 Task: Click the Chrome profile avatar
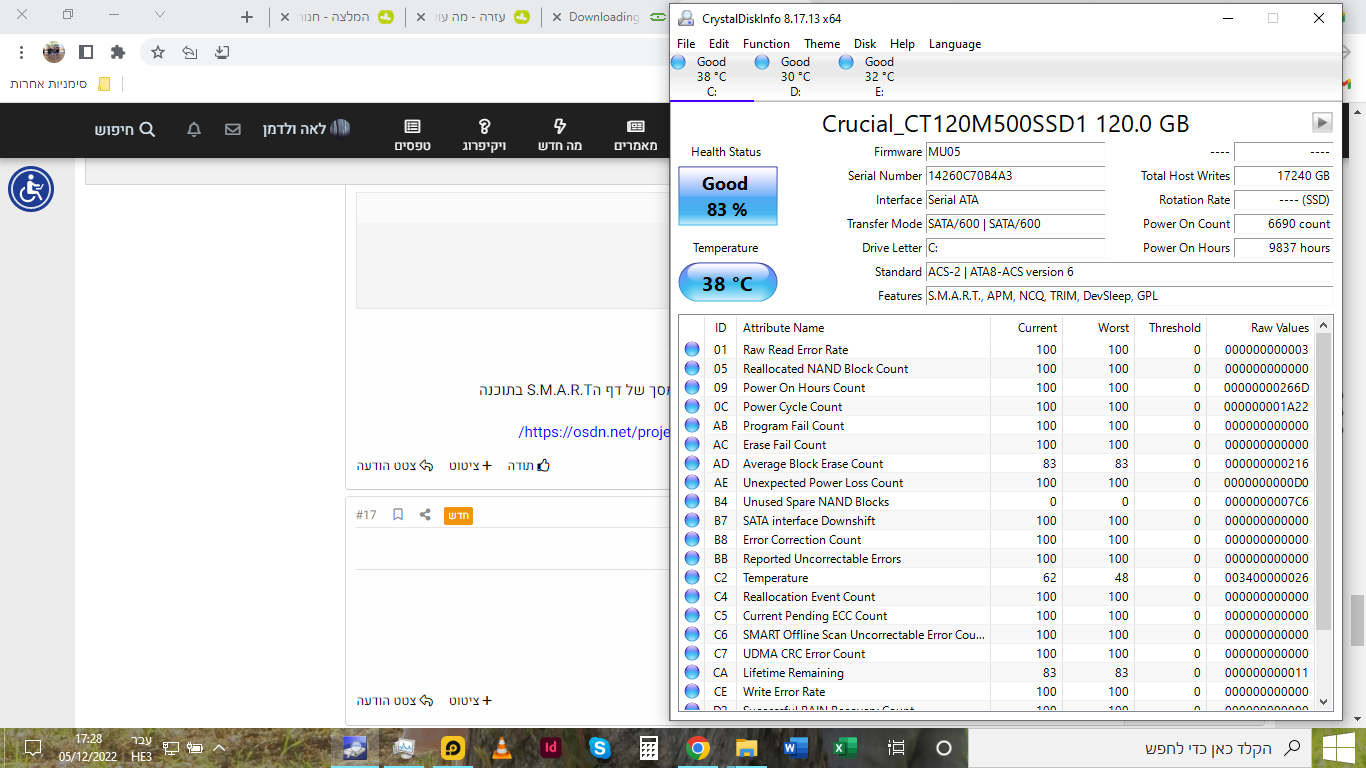(54, 52)
